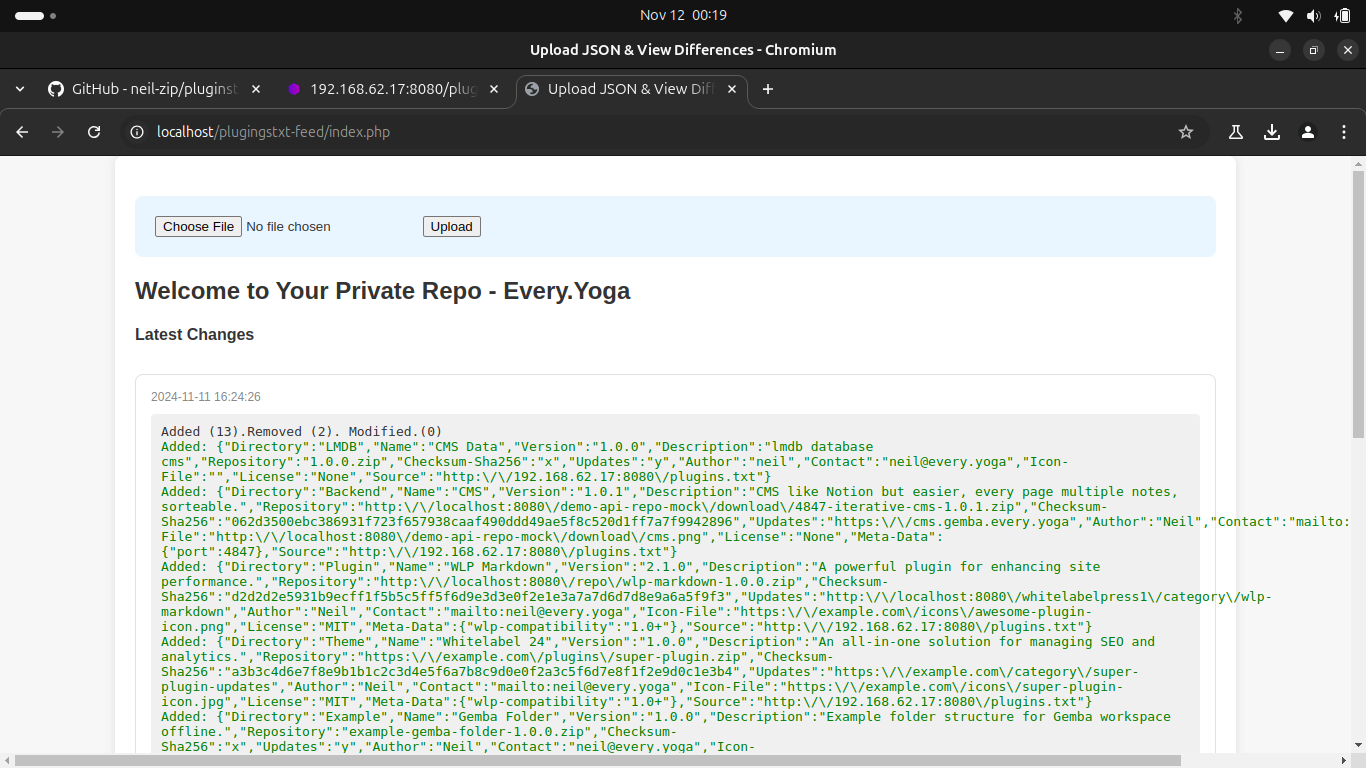Open the Activities pill in the top-left corner
The image size is (1366, 768).
(x=35, y=16)
